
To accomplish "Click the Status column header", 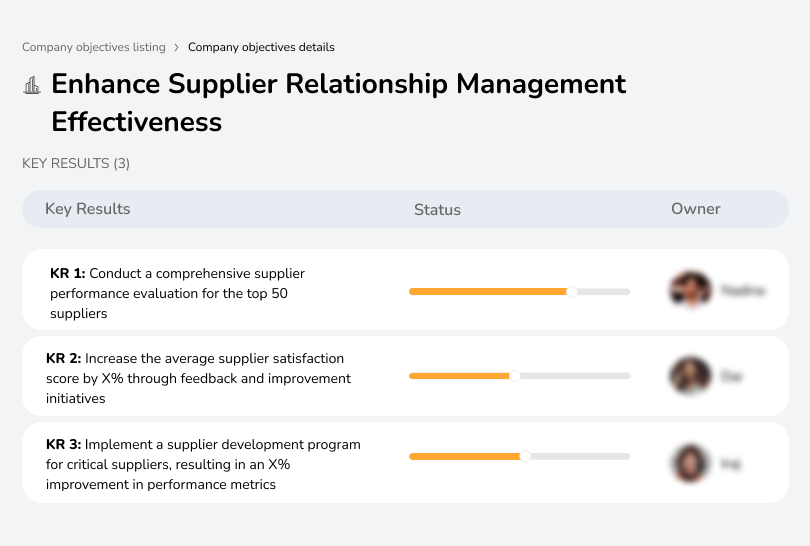I will coord(437,210).
